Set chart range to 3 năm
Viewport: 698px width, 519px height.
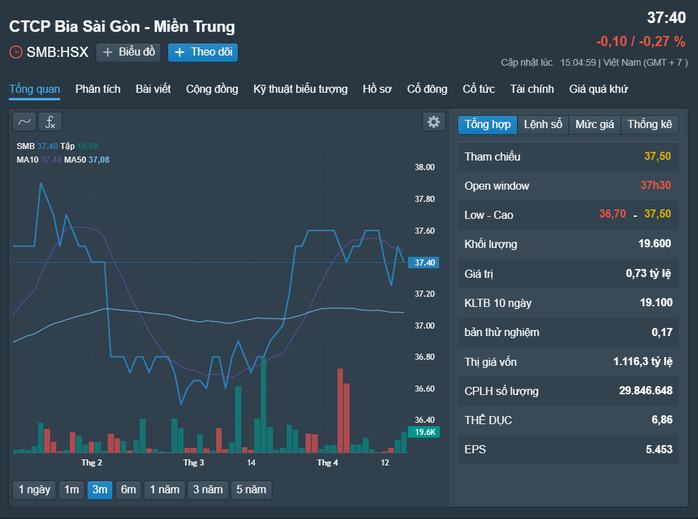[207, 490]
